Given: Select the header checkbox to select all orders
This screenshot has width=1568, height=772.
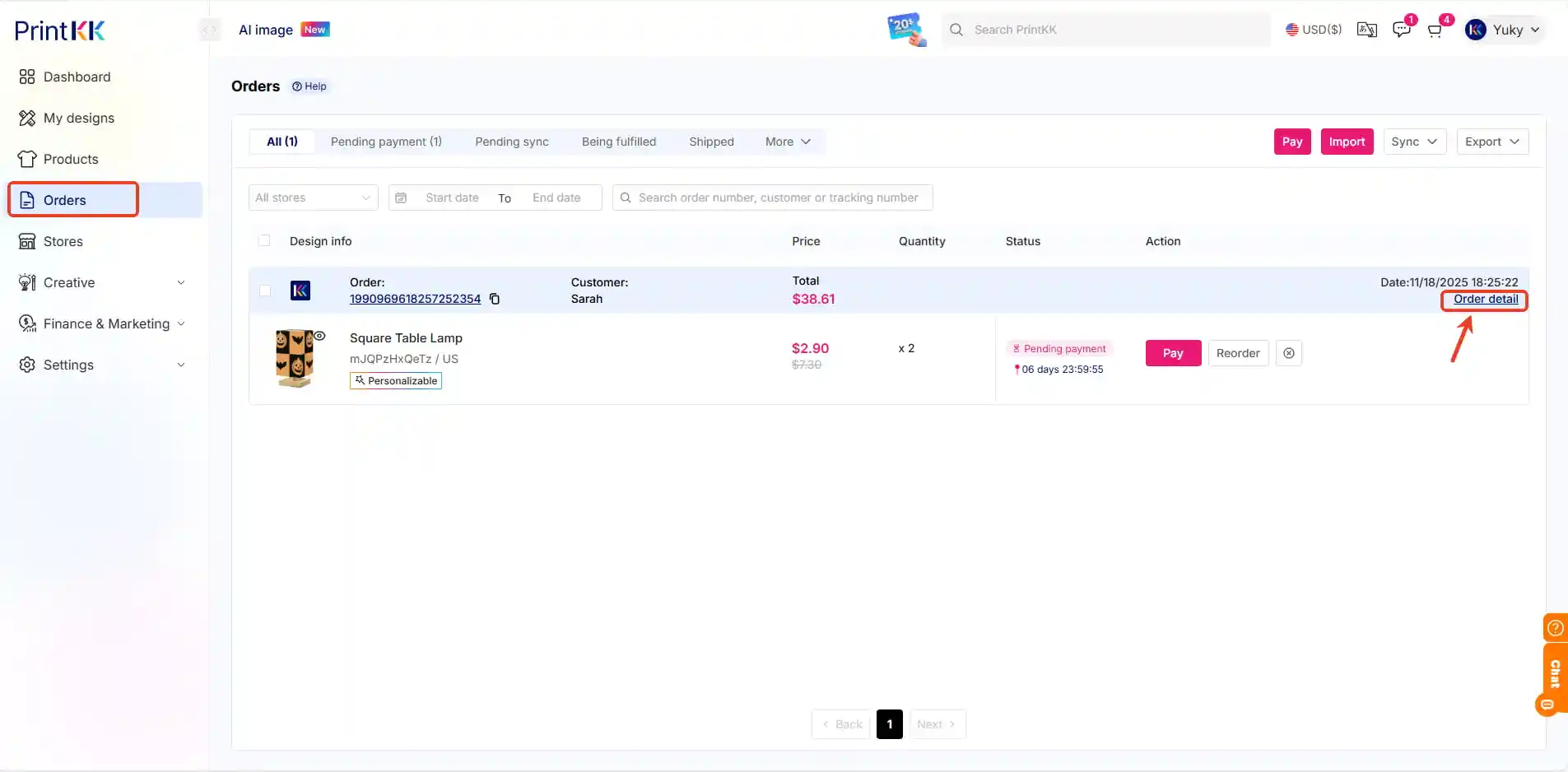Looking at the screenshot, I should tap(264, 240).
